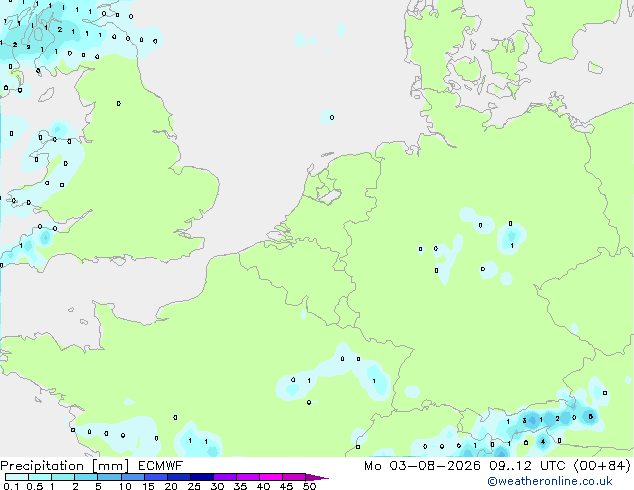Select the 0.5–1 mm legend colour swatch

[40, 477]
